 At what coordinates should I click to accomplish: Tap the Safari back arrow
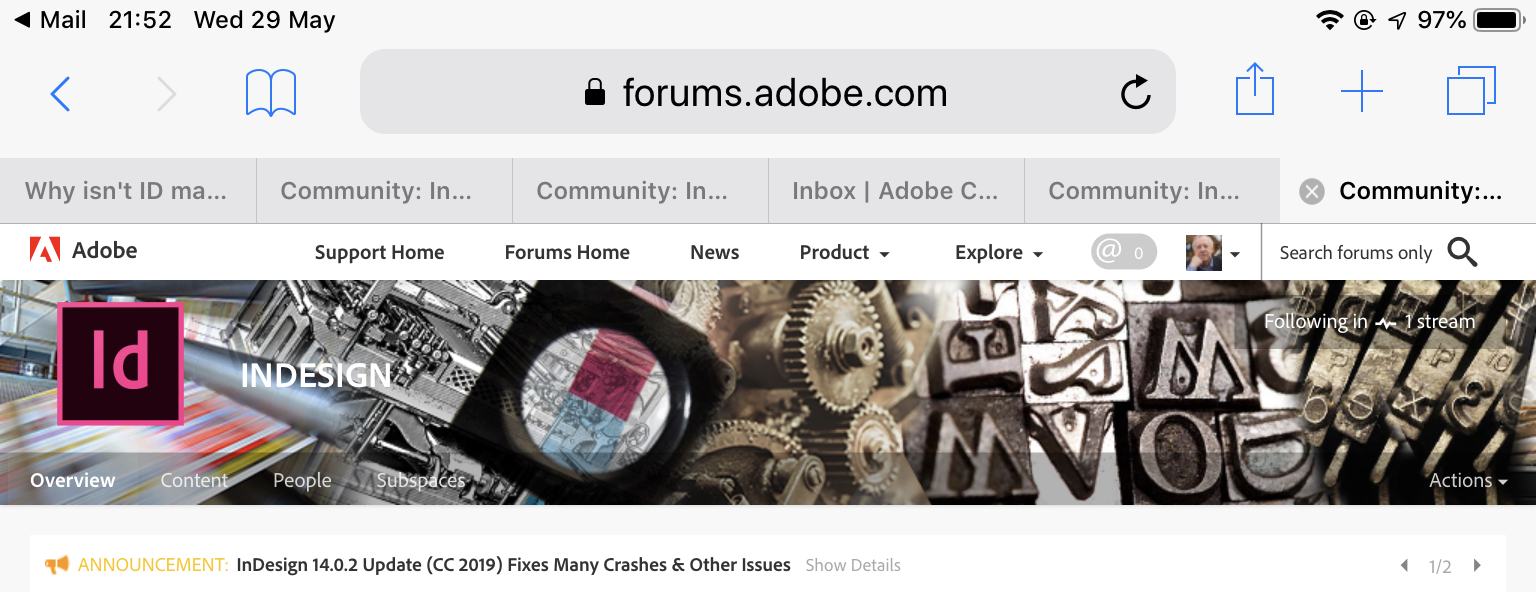[61, 94]
